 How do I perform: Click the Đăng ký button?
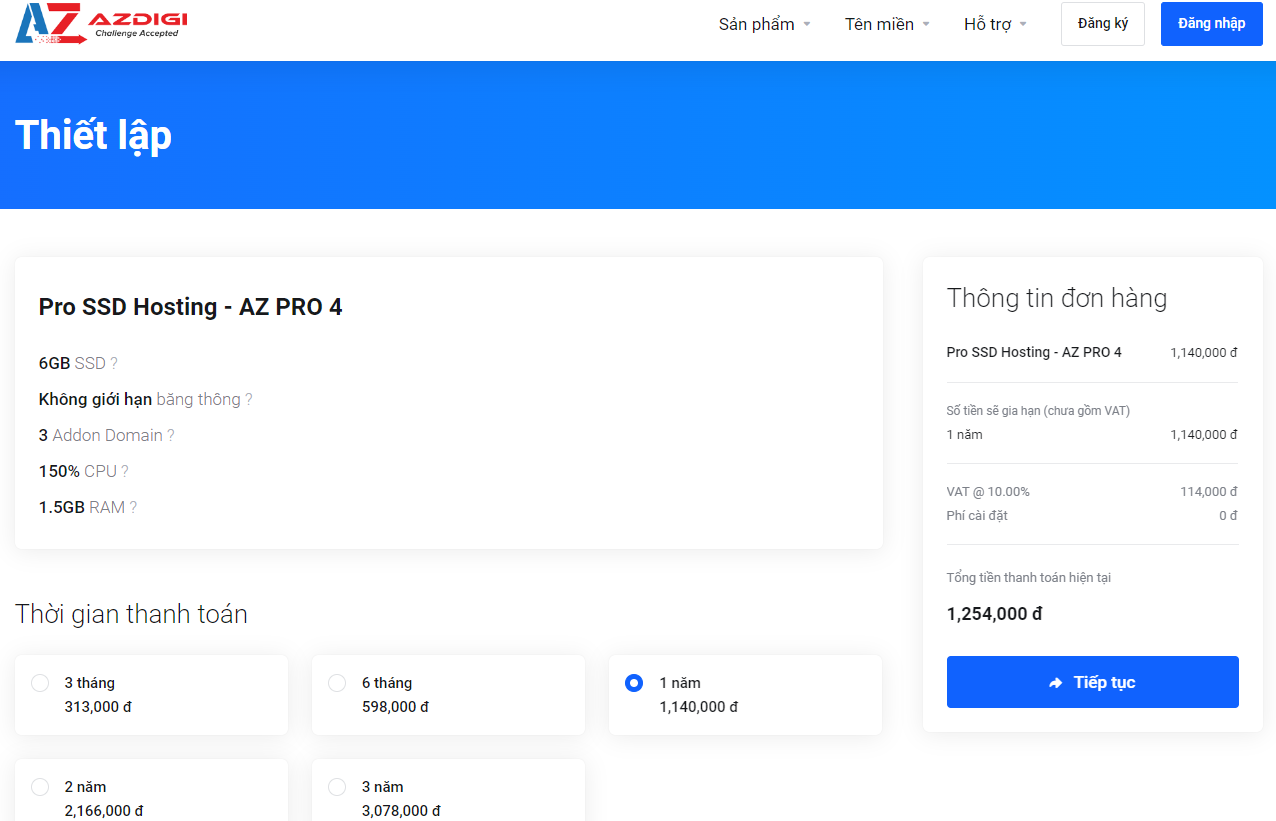click(1103, 24)
